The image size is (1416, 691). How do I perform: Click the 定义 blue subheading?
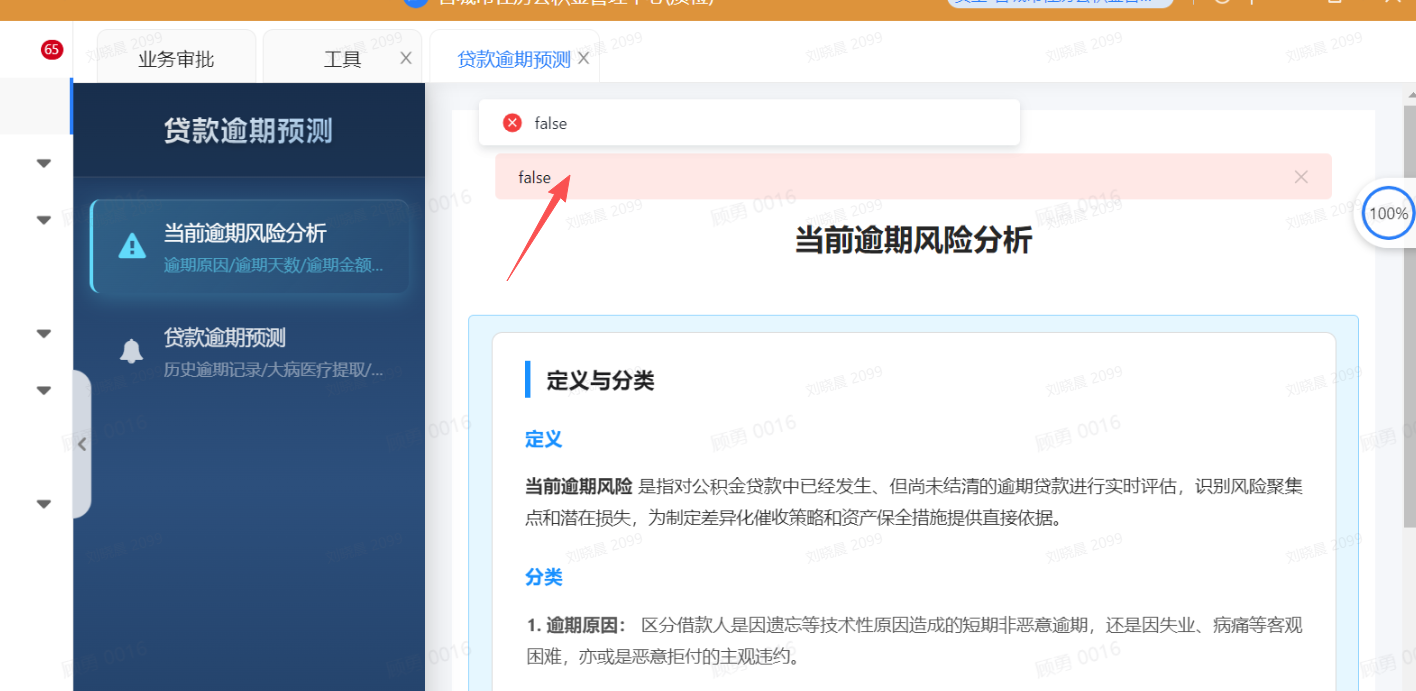pos(544,439)
